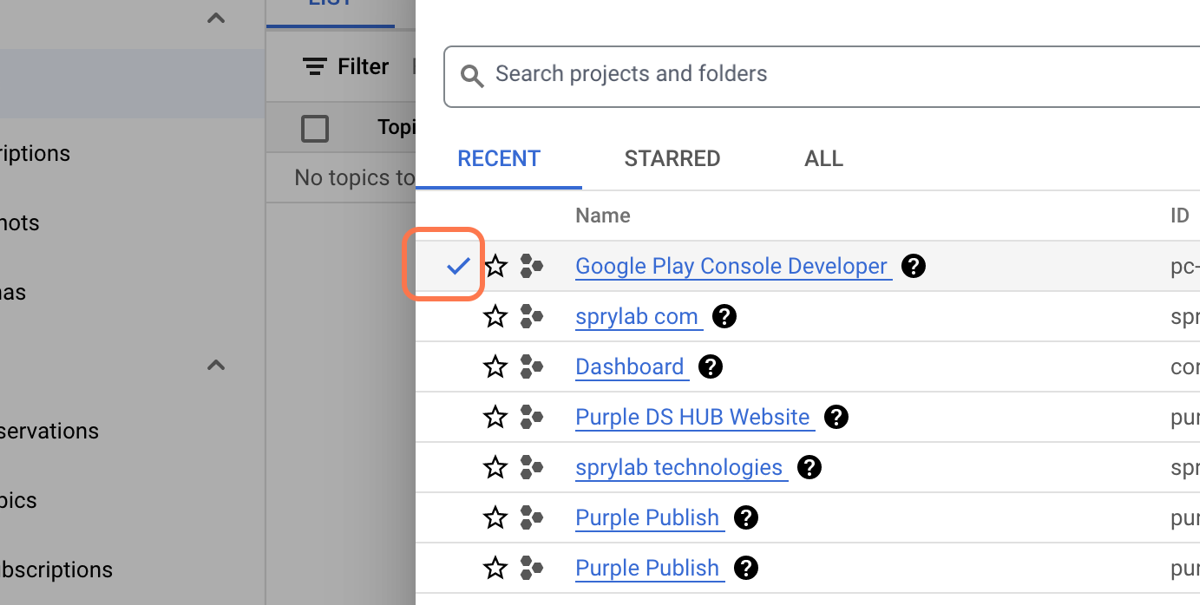The height and width of the screenshot is (605, 1200).
Task: Click project icon beside Purple DS HUB Website
Action: tap(532, 417)
